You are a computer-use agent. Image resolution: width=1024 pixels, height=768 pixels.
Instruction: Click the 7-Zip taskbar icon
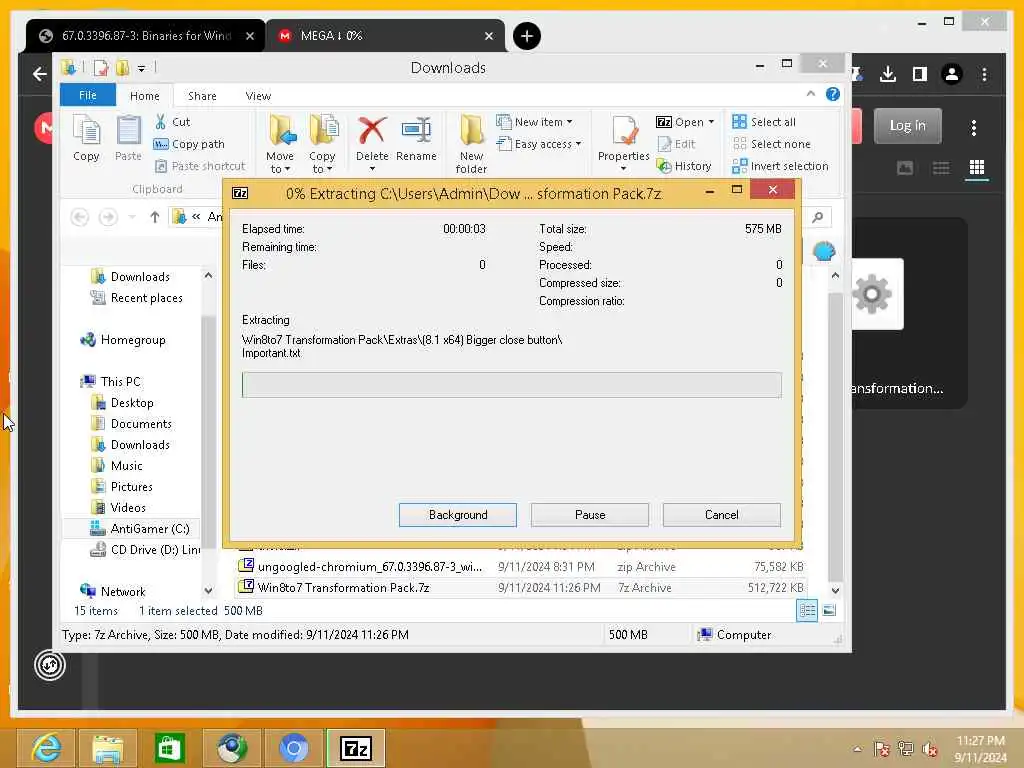point(356,748)
